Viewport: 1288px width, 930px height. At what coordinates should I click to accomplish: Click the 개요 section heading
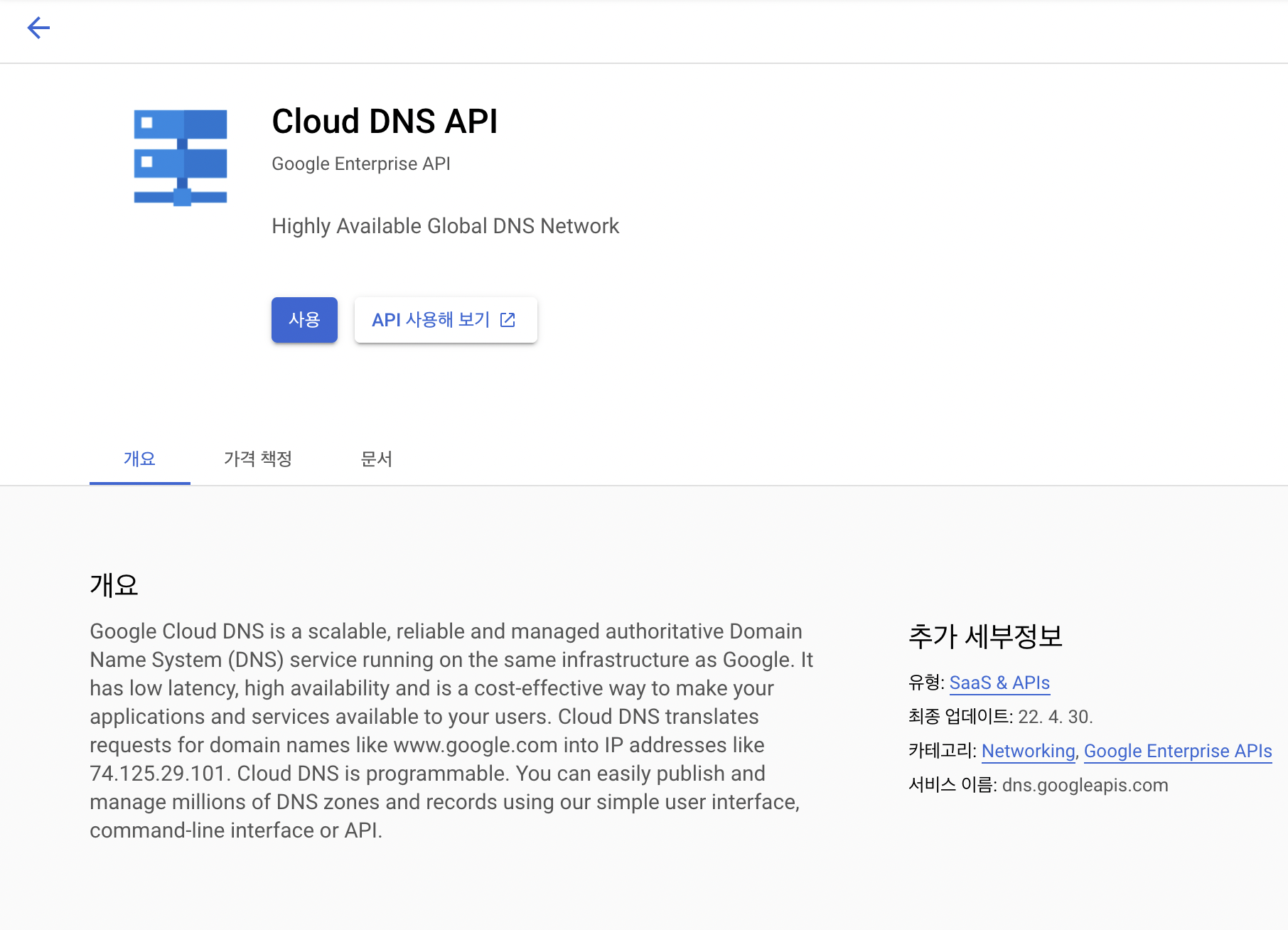point(114,585)
